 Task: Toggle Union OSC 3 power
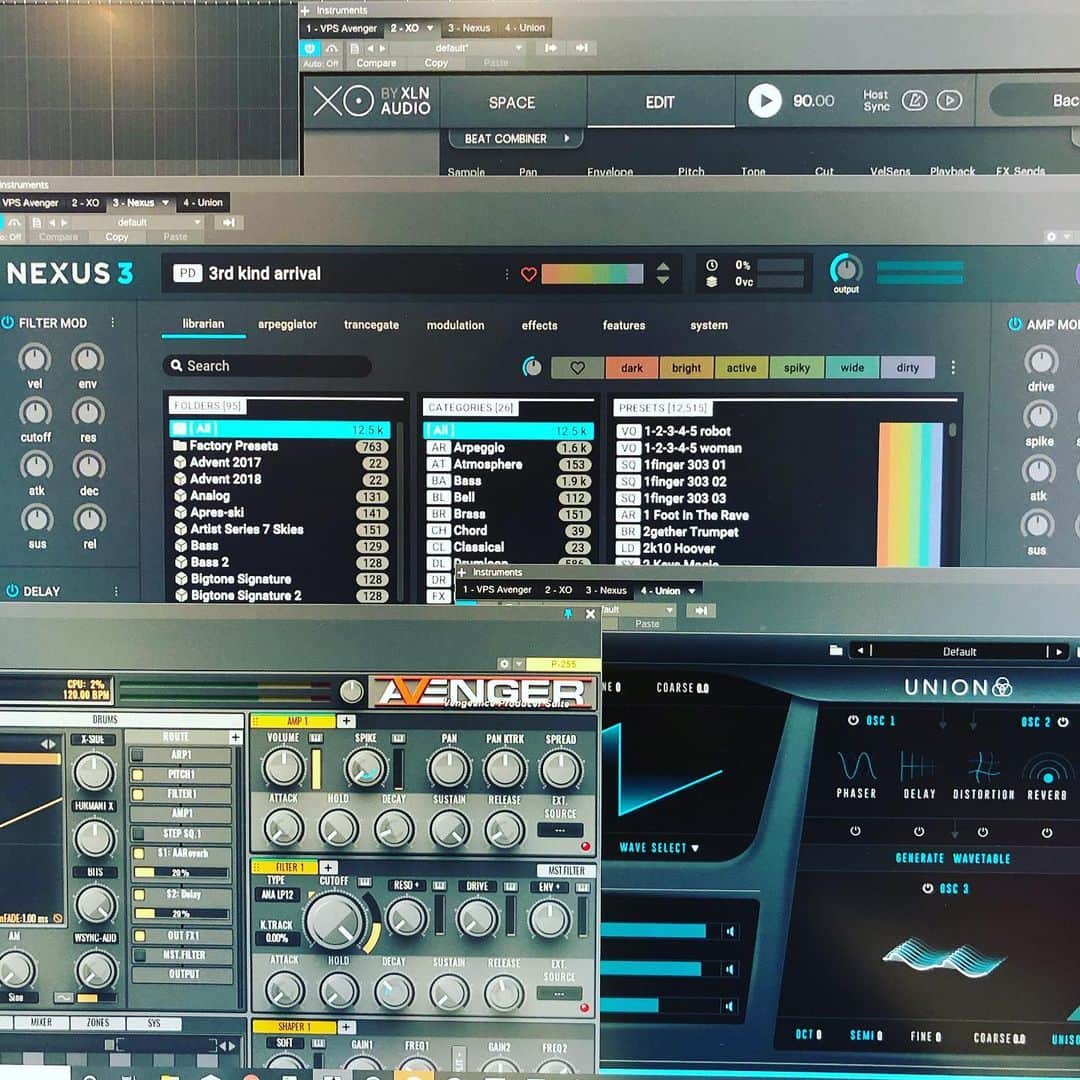coord(928,889)
